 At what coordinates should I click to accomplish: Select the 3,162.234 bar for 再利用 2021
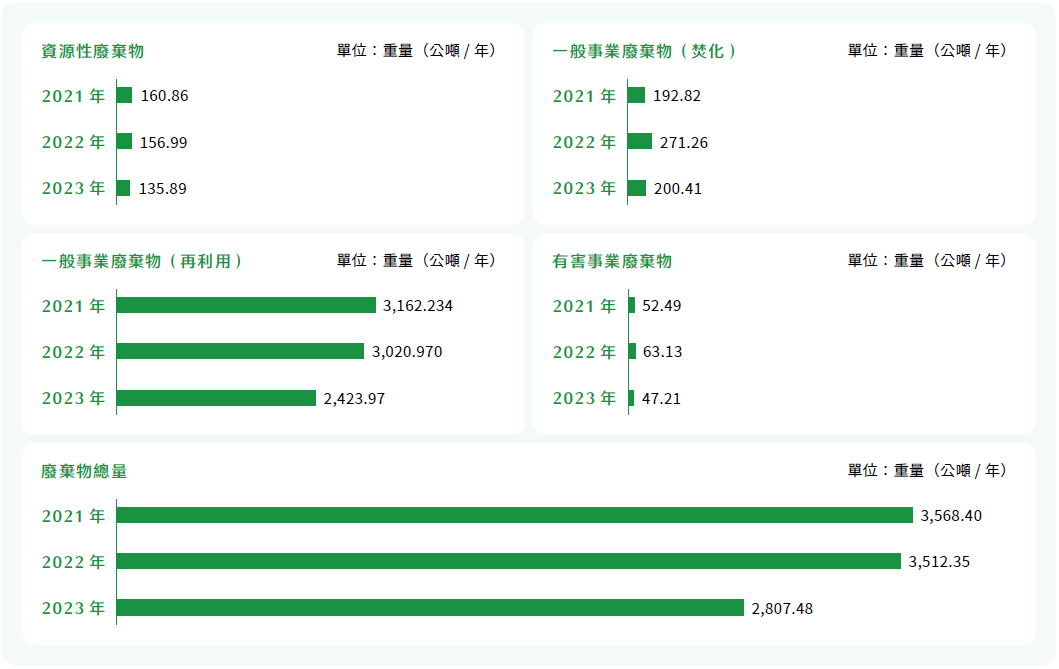[247, 305]
